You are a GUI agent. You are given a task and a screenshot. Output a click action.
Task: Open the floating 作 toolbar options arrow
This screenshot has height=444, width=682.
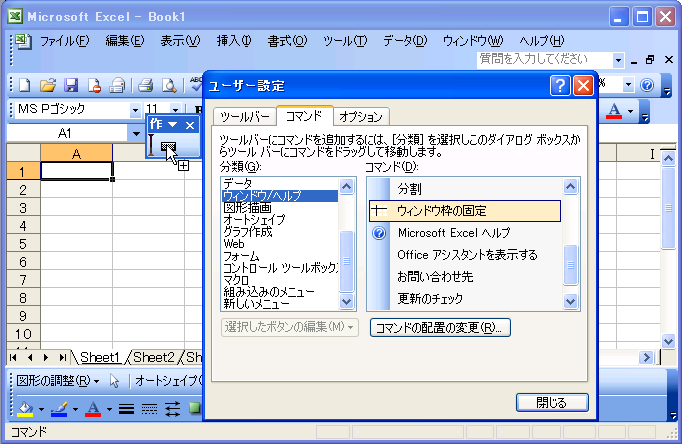173,125
